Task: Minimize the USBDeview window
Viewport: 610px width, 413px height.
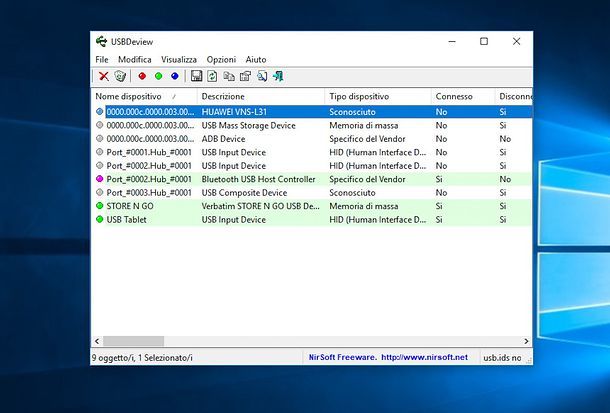Action: [x=452, y=41]
